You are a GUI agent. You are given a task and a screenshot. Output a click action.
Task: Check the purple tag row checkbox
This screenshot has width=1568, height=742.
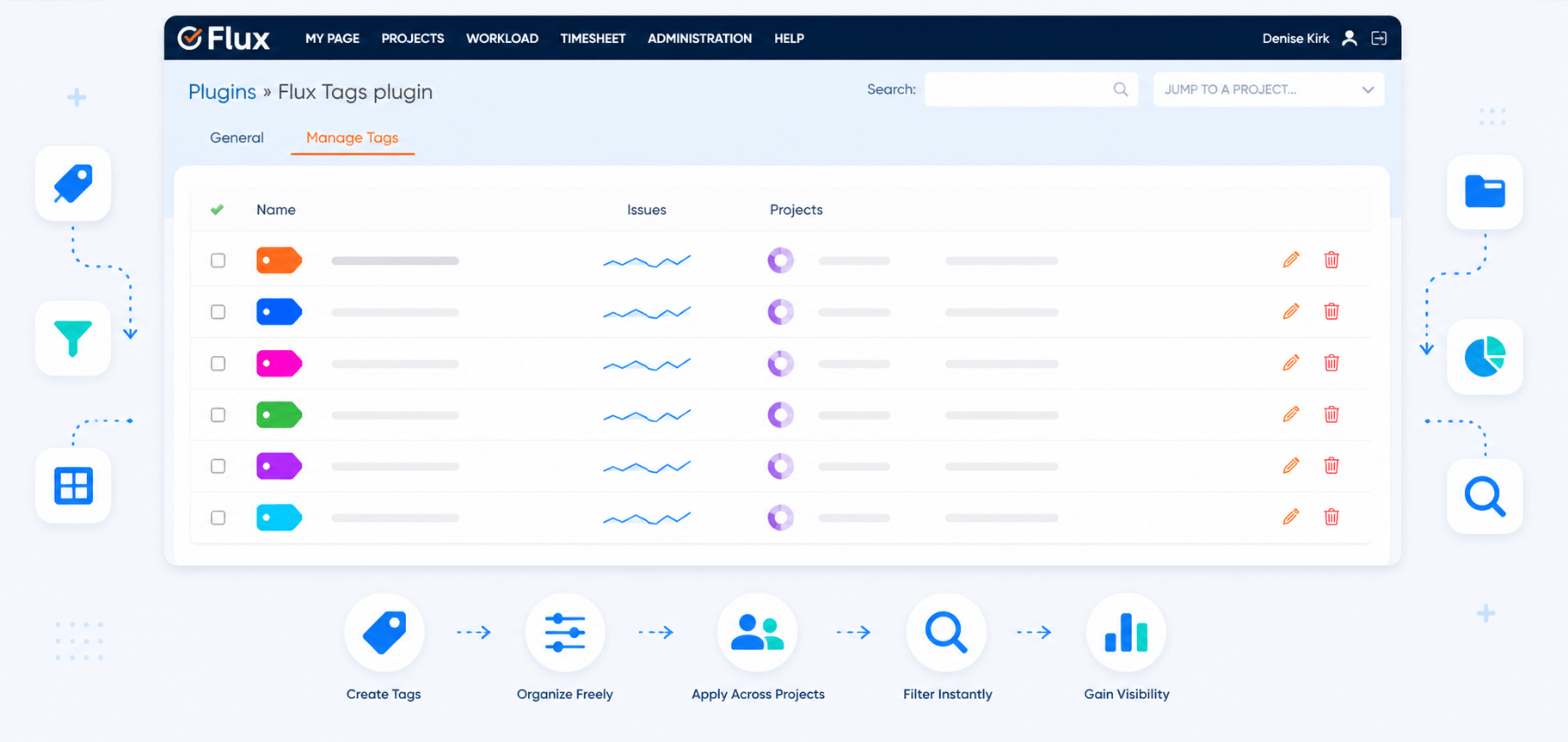pos(218,466)
